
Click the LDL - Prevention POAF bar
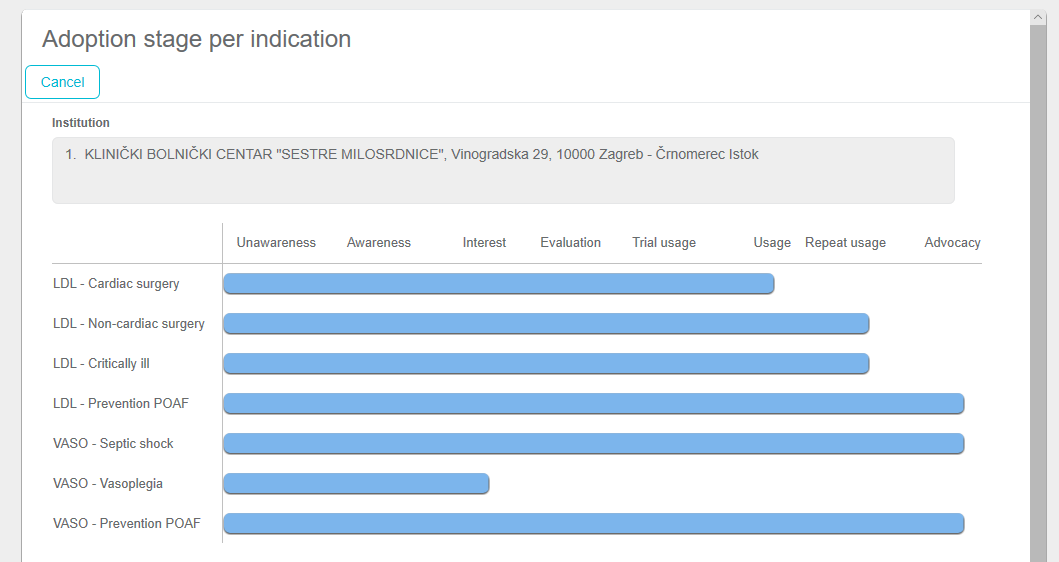click(x=593, y=404)
